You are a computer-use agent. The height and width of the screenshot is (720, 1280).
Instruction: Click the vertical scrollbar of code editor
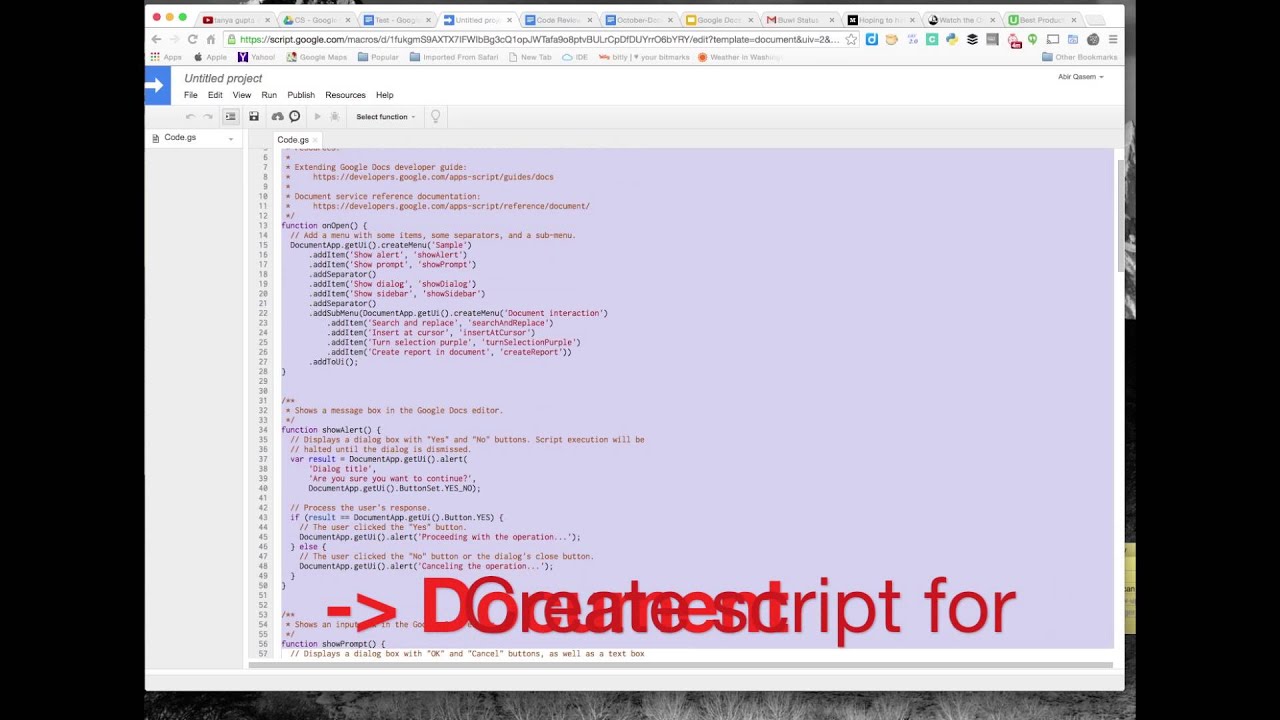pyautogui.click(x=1120, y=215)
